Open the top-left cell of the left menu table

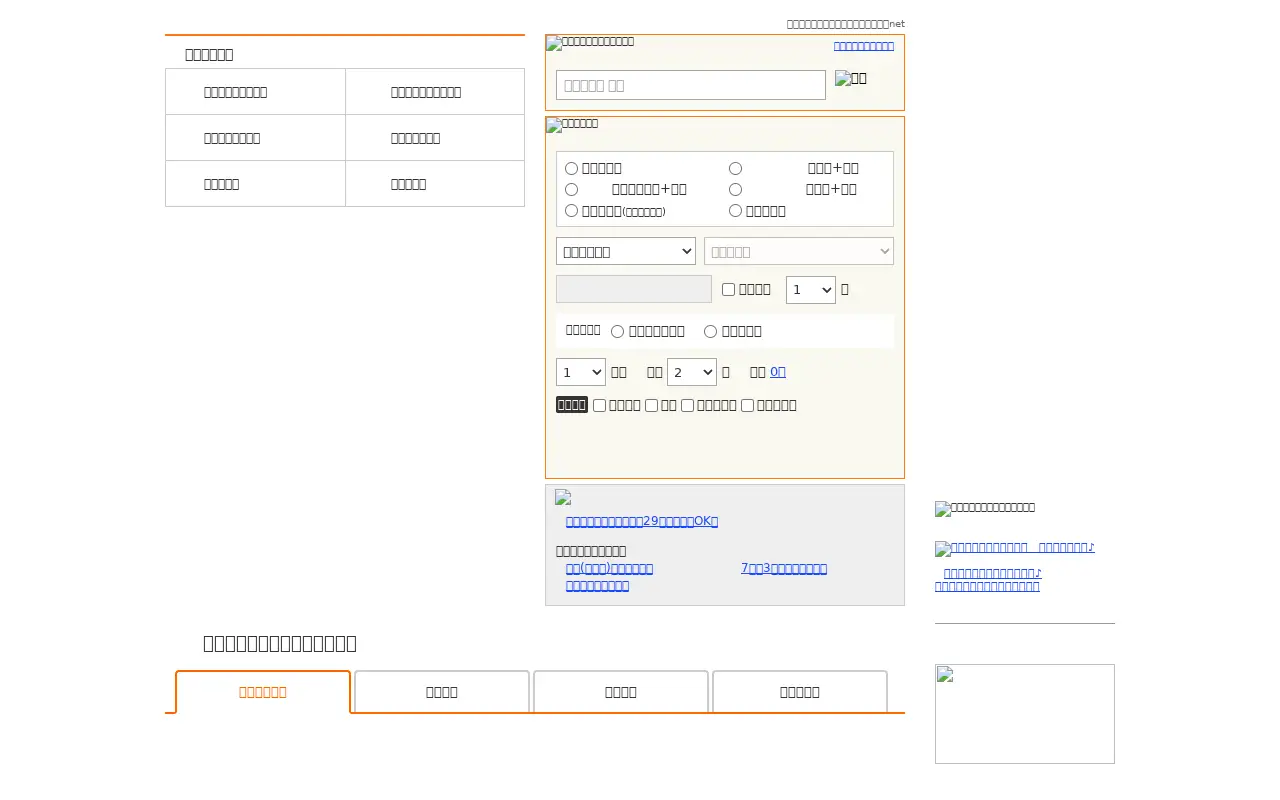(255, 92)
